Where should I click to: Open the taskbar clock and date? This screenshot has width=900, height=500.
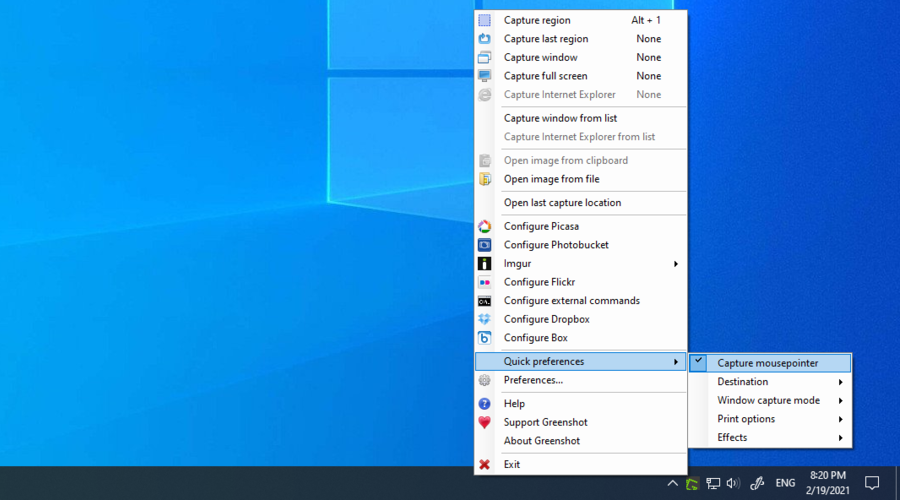pyautogui.click(x=828, y=483)
